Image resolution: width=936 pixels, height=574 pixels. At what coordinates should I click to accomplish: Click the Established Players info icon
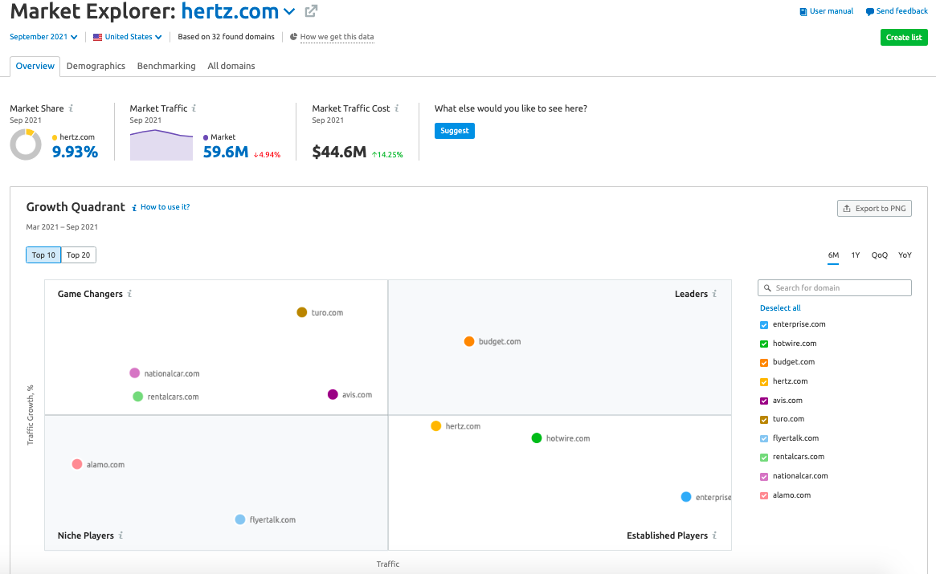coord(715,535)
